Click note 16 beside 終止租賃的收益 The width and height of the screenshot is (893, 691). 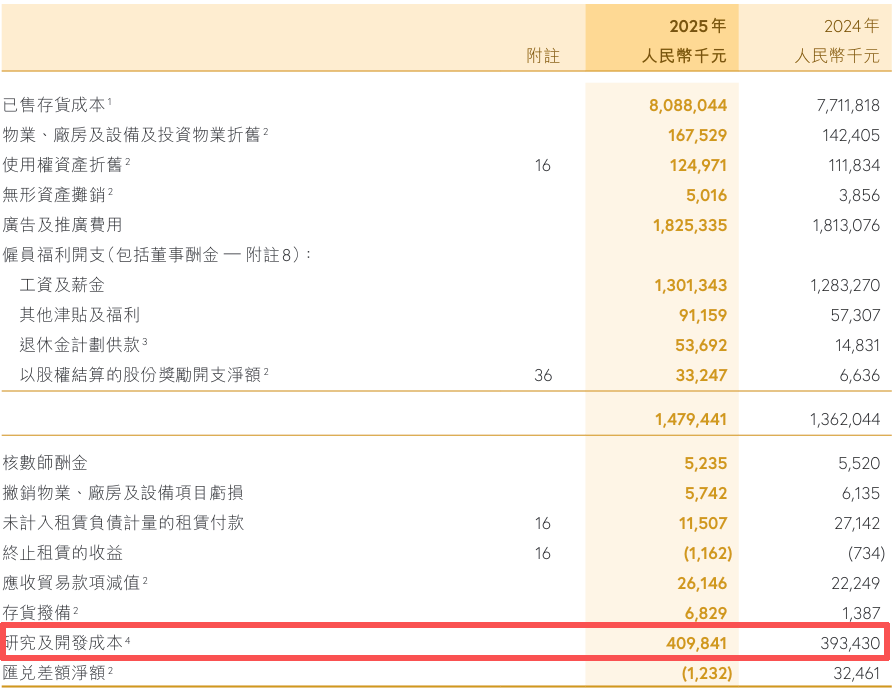(543, 553)
